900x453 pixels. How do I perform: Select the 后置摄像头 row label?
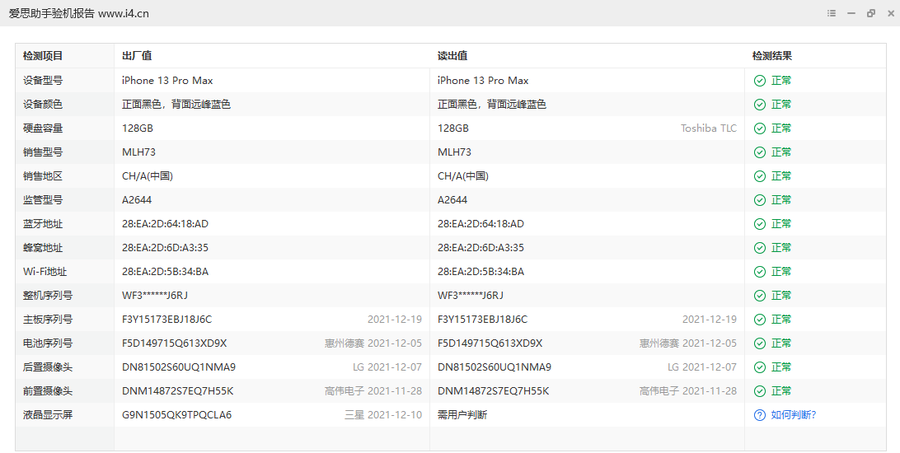coord(48,367)
